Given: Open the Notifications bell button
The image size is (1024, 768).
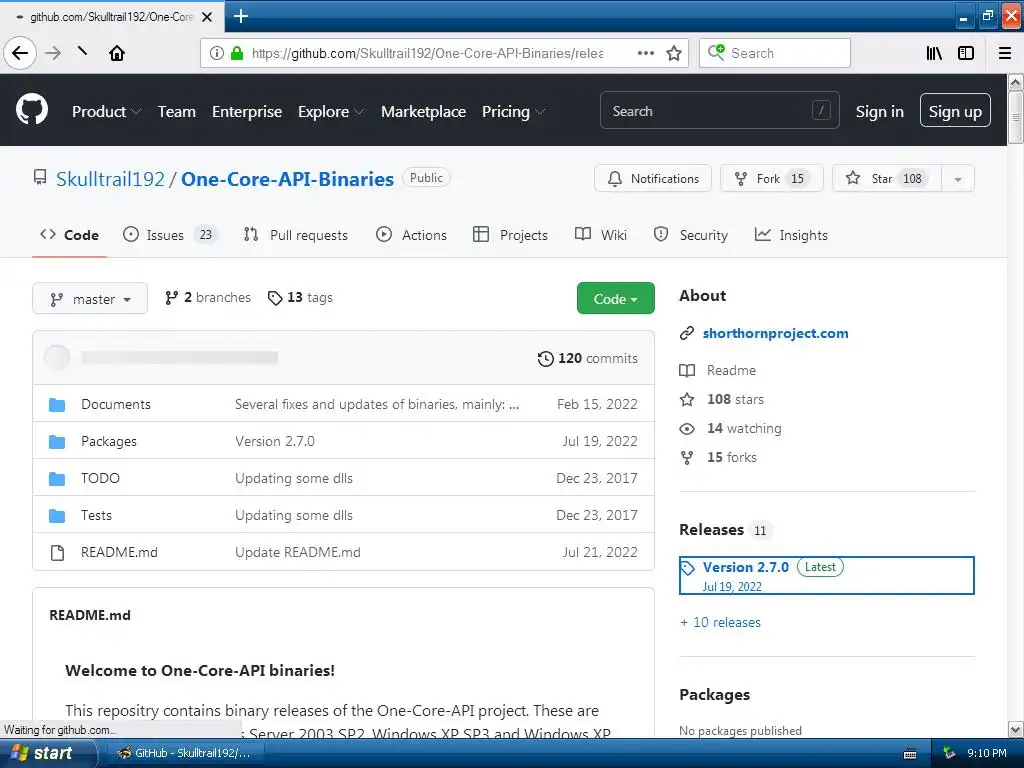Looking at the screenshot, I should (x=652, y=178).
